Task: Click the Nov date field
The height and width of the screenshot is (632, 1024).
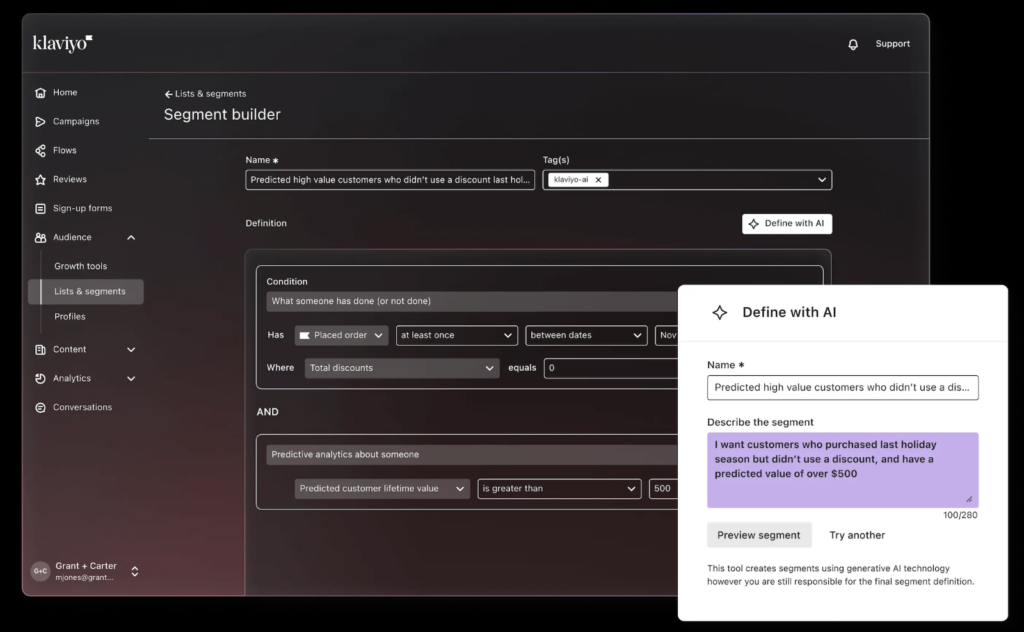Action: coord(667,336)
